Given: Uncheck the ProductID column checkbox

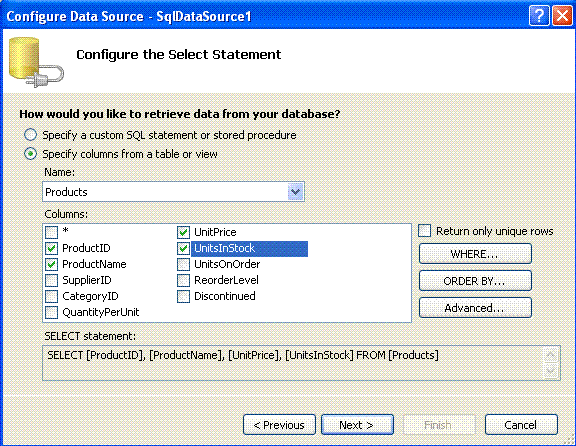Looking at the screenshot, I should (51, 248).
